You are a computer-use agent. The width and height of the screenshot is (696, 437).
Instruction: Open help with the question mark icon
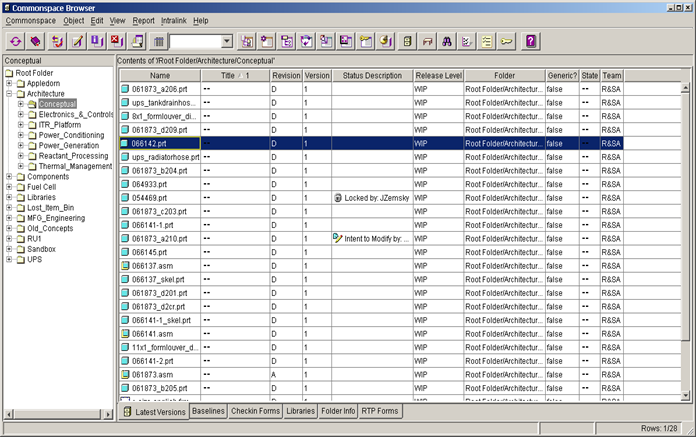click(531, 42)
